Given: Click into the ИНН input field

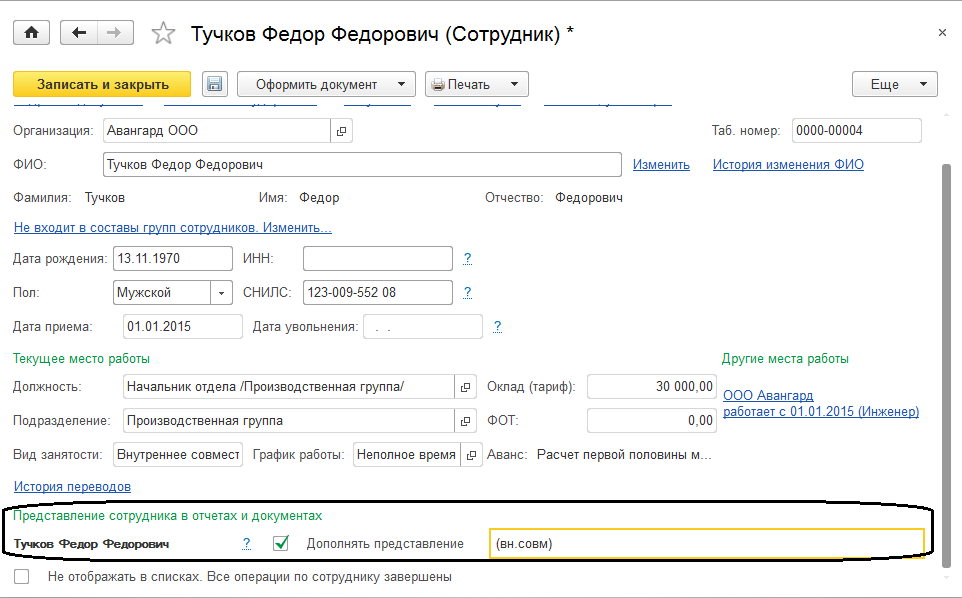Looking at the screenshot, I should [x=377, y=259].
